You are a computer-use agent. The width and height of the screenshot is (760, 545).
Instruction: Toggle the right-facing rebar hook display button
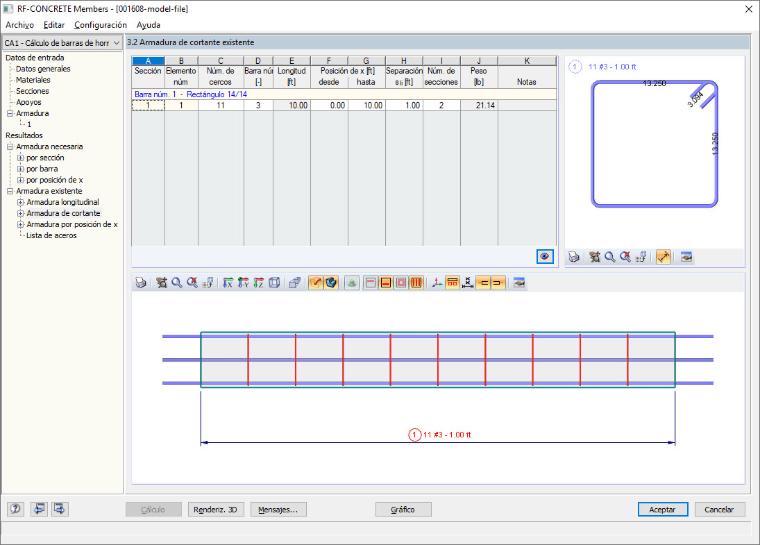click(x=498, y=283)
